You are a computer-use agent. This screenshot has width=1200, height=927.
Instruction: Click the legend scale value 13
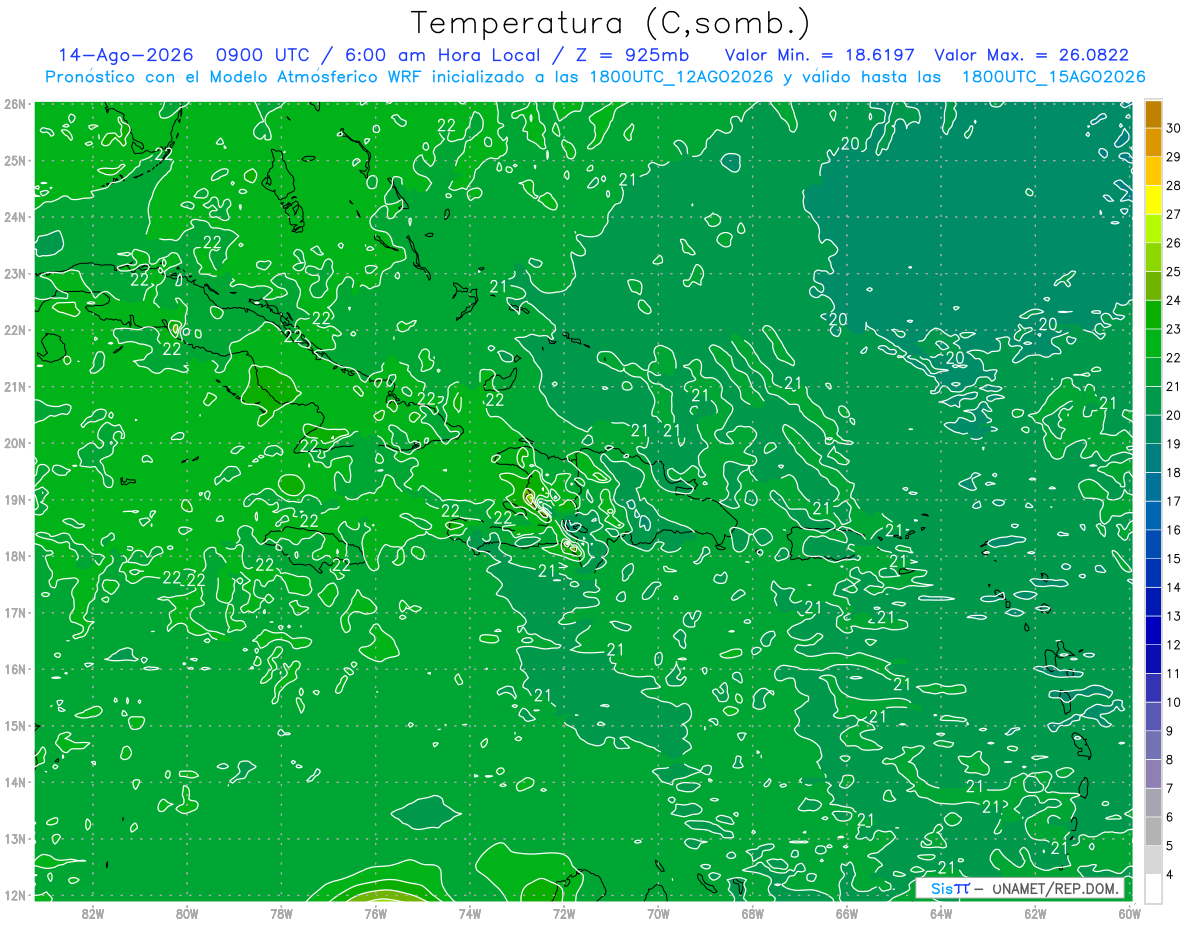[1174, 617]
